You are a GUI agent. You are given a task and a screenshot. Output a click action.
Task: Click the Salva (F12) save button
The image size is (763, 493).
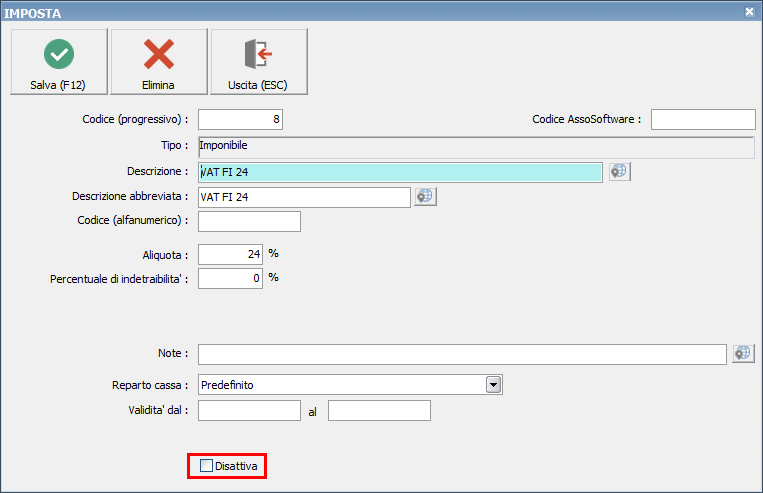(x=59, y=61)
